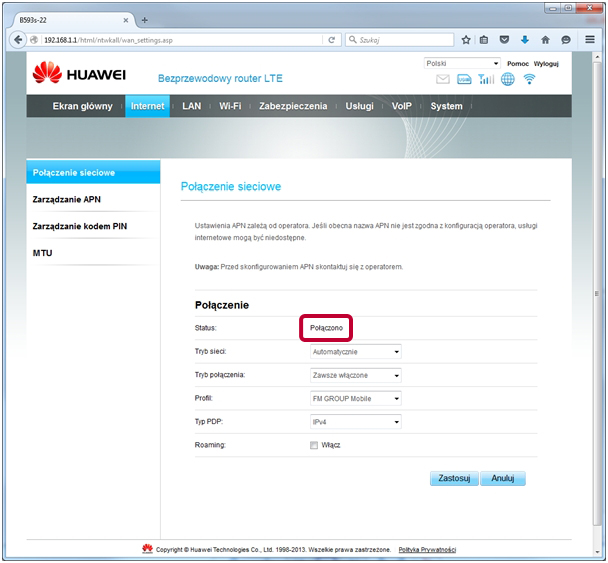Click the SIM card status icon
Viewport: 608px width, 563px height.
click(x=465, y=80)
